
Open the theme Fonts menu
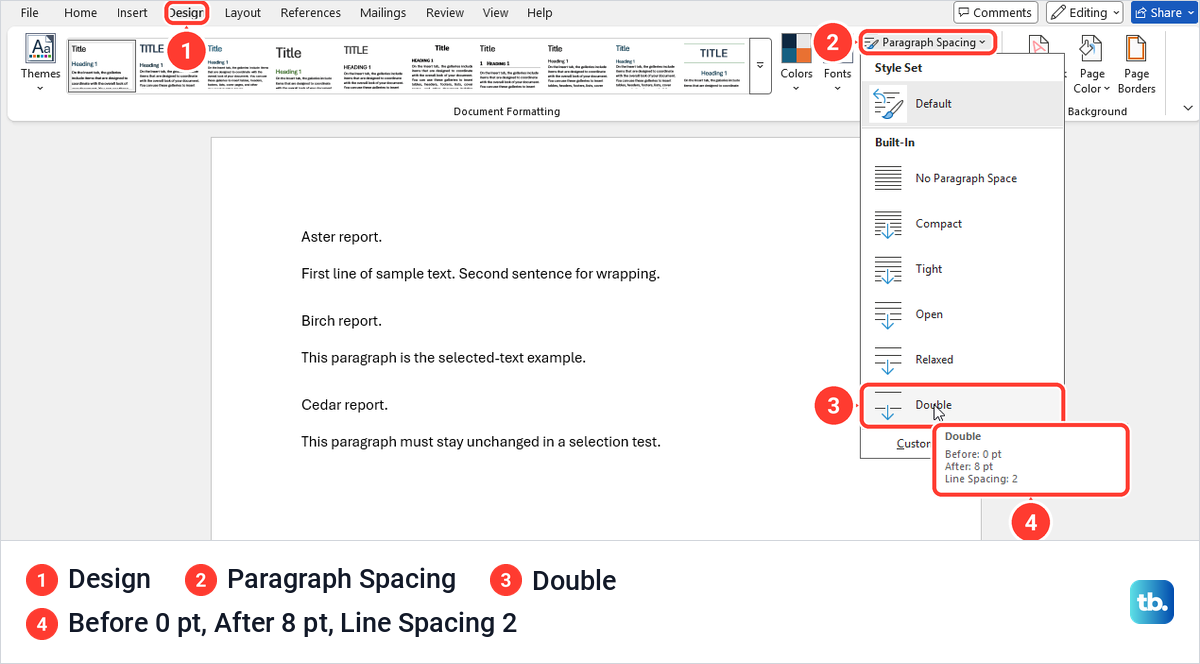click(837, 63)
